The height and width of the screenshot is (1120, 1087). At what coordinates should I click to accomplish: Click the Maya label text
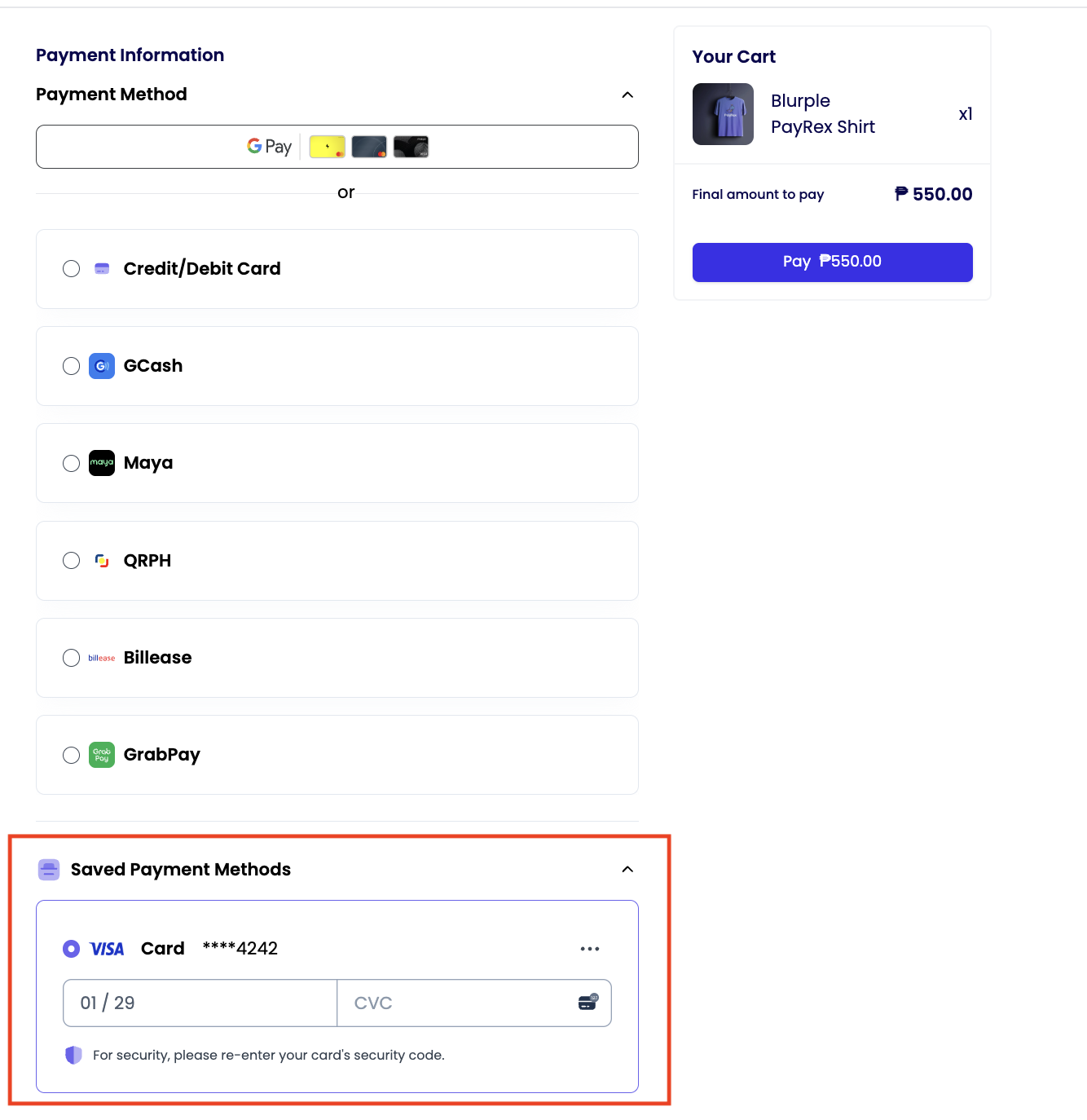(148, 463)
